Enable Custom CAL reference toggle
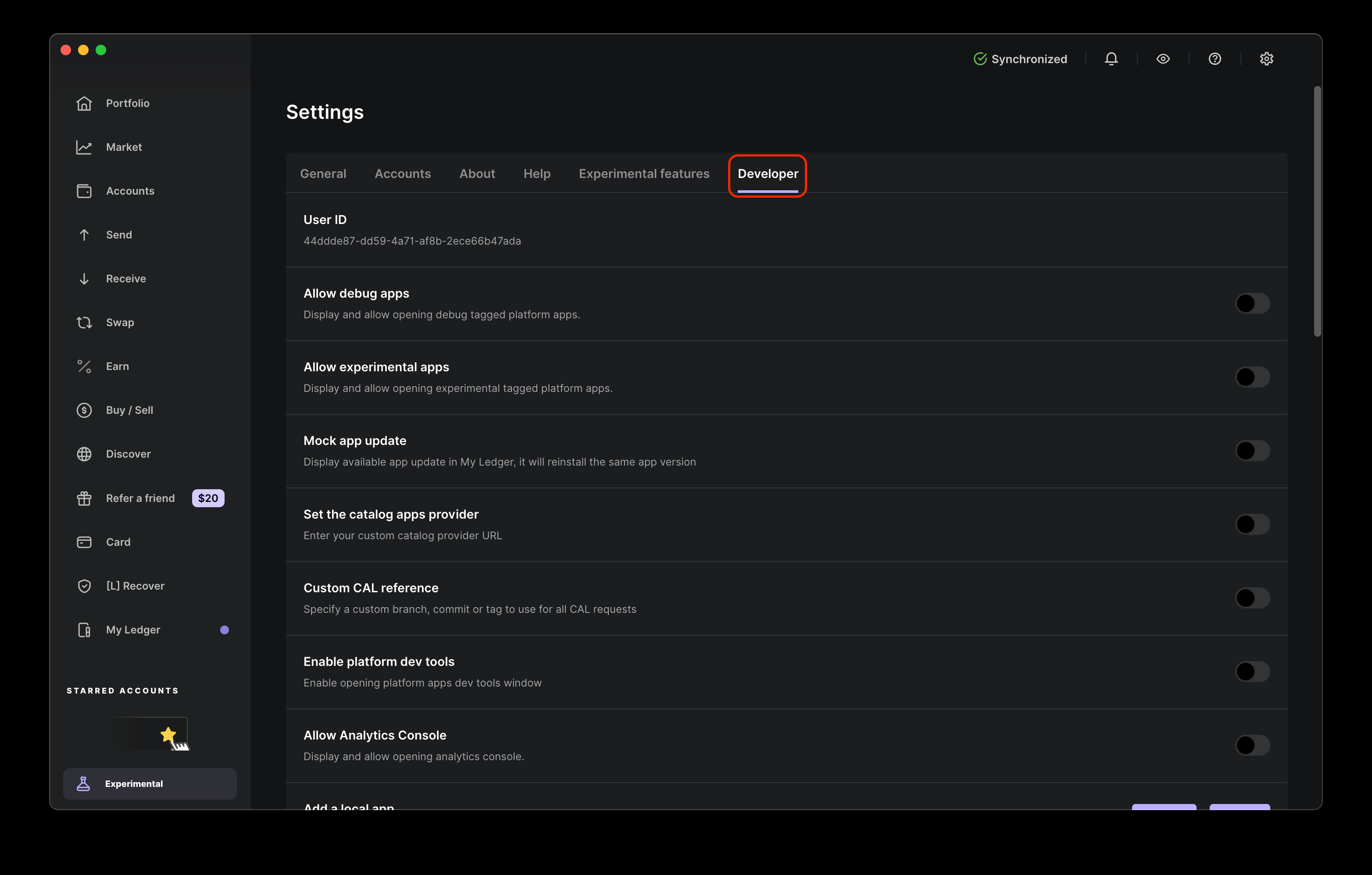This screenshot has width=1372, height=875. pos(1252,598)
